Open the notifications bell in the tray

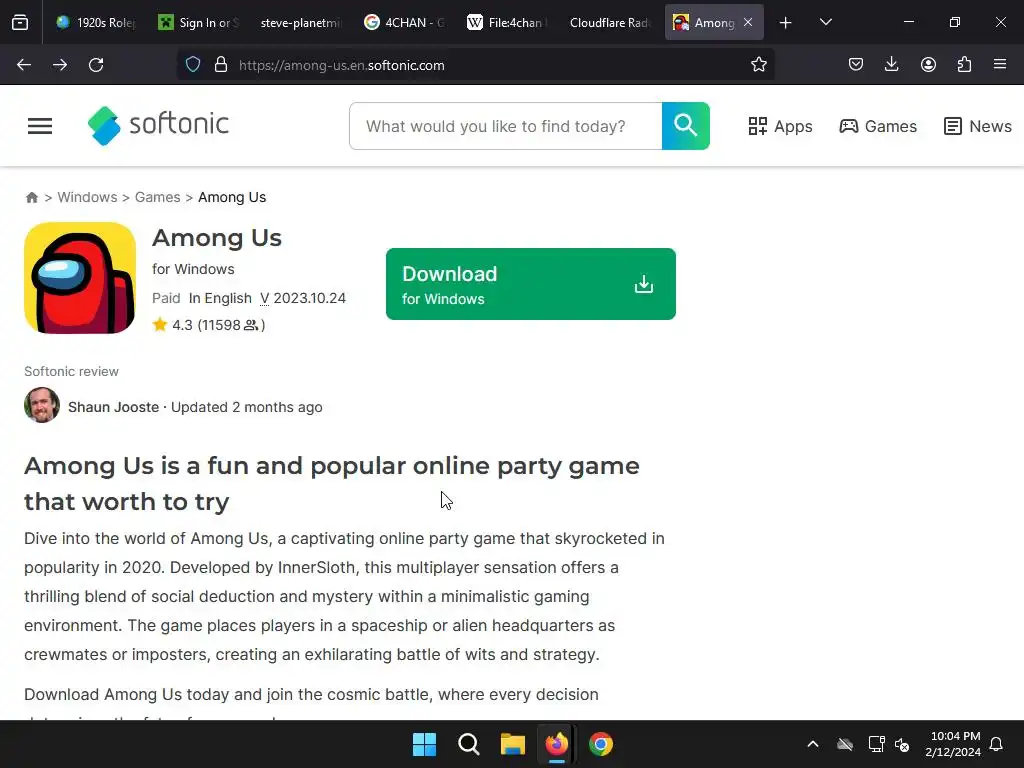(997, 744)
